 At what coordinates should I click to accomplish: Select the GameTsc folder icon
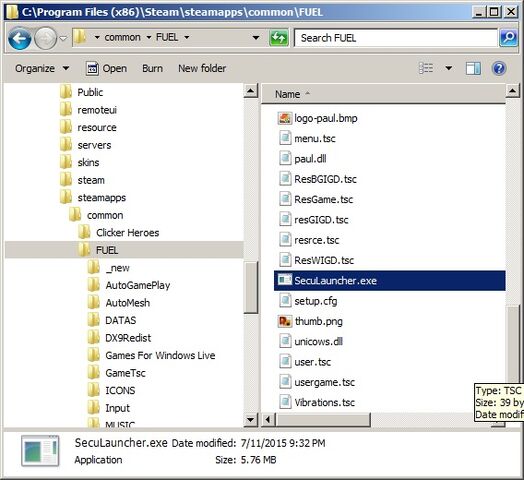pos(94,373)
